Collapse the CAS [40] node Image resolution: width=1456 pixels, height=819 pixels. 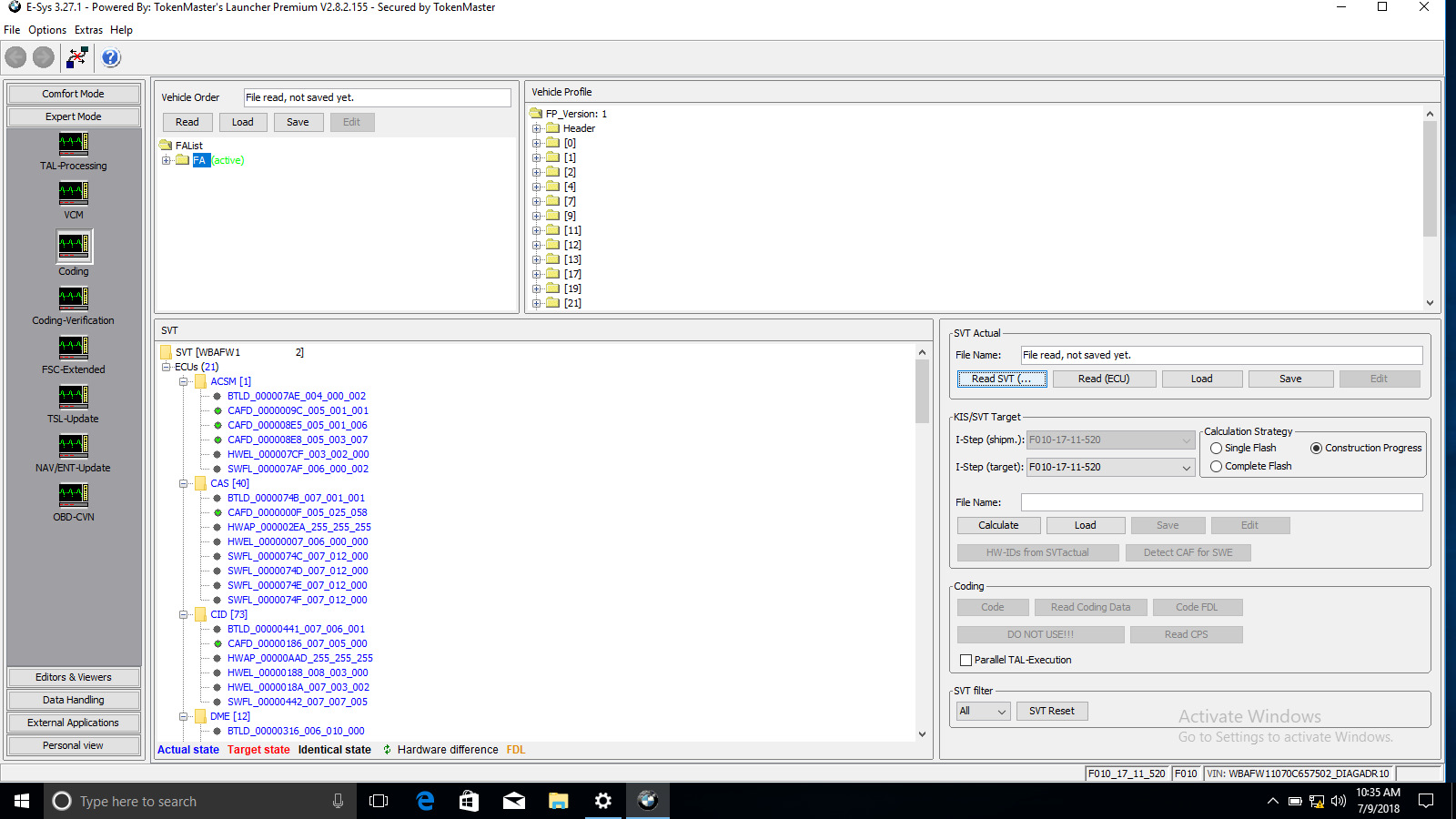tap(184, 484)
